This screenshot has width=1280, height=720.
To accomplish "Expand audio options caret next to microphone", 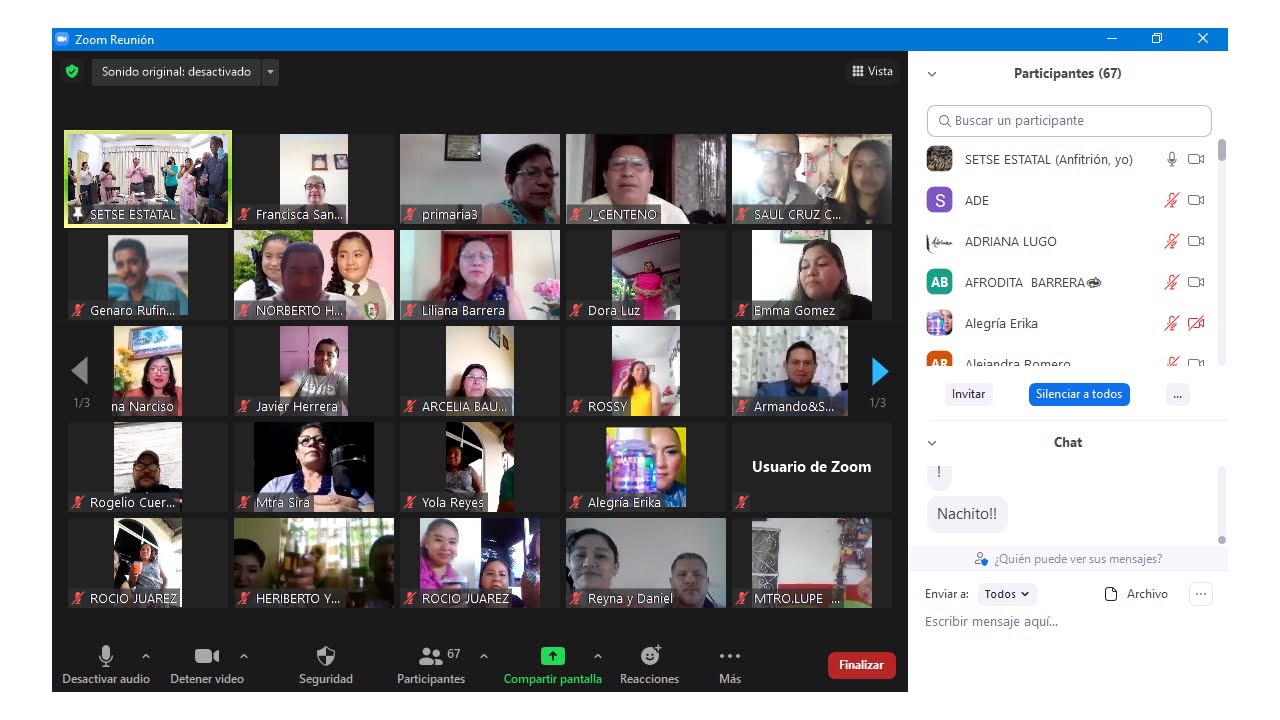I will coord(146,657).
